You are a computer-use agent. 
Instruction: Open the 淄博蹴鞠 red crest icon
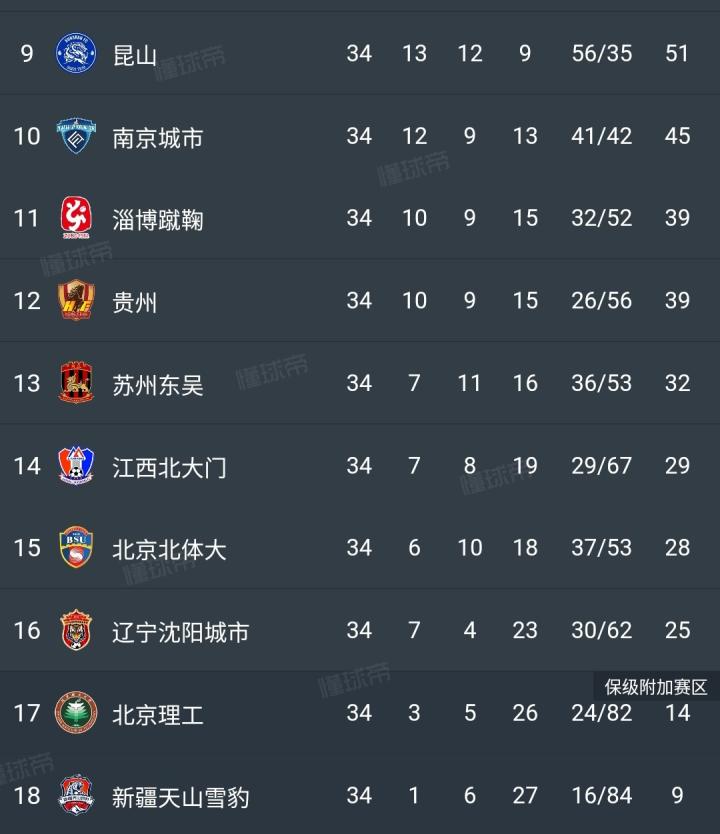click(76, 218)
